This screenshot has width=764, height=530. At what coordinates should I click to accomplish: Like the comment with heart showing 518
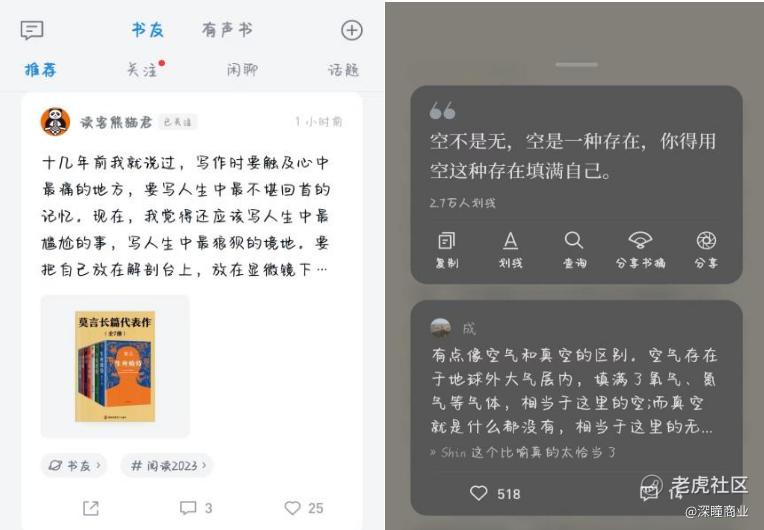coord(478,493)
